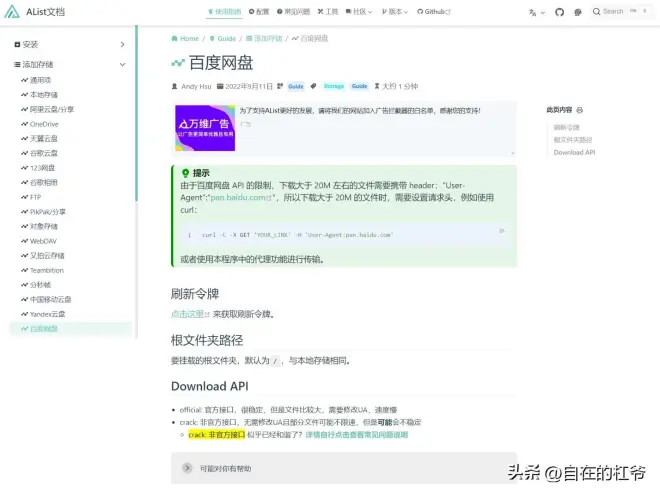Go to 添加存储 in the breadcrumb
Viewport: 660px width, 495px height.
[x=264, y=39]
